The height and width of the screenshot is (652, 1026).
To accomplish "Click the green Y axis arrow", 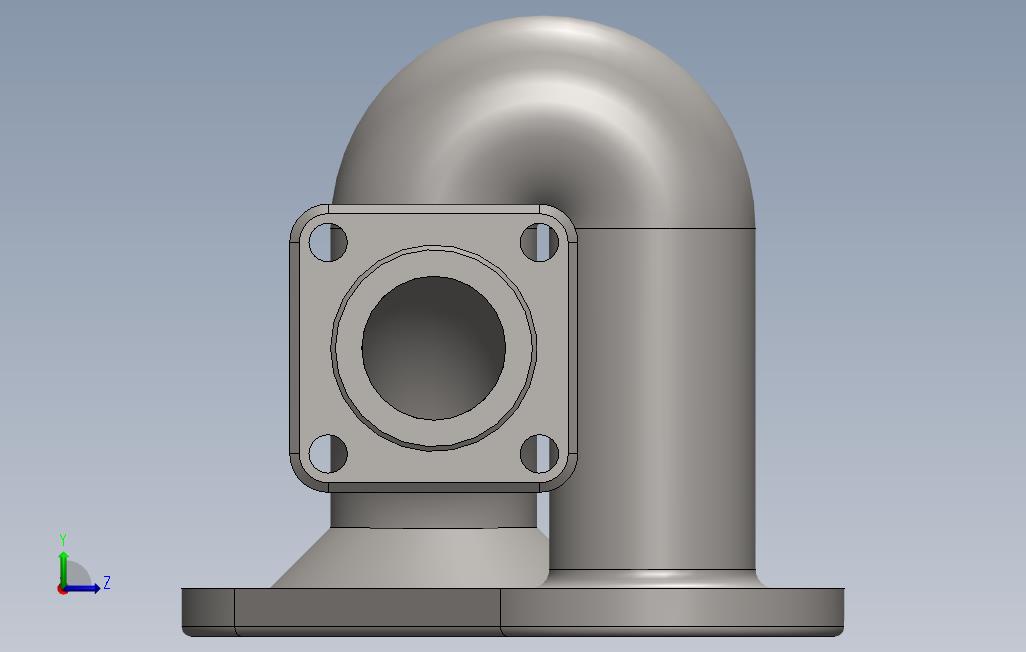I will pyautogui.click(x=63, y=568).
